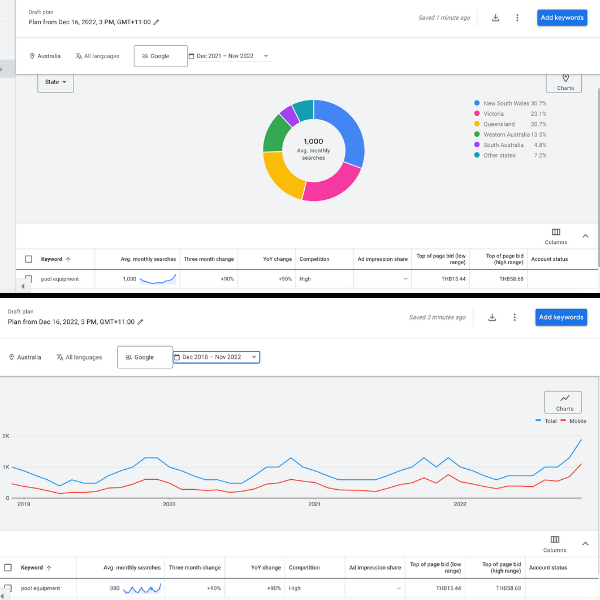Screen dimensions: 600x600
Task: Tick pool equipment row checkbox, bottom table
Action: (8, 588)
